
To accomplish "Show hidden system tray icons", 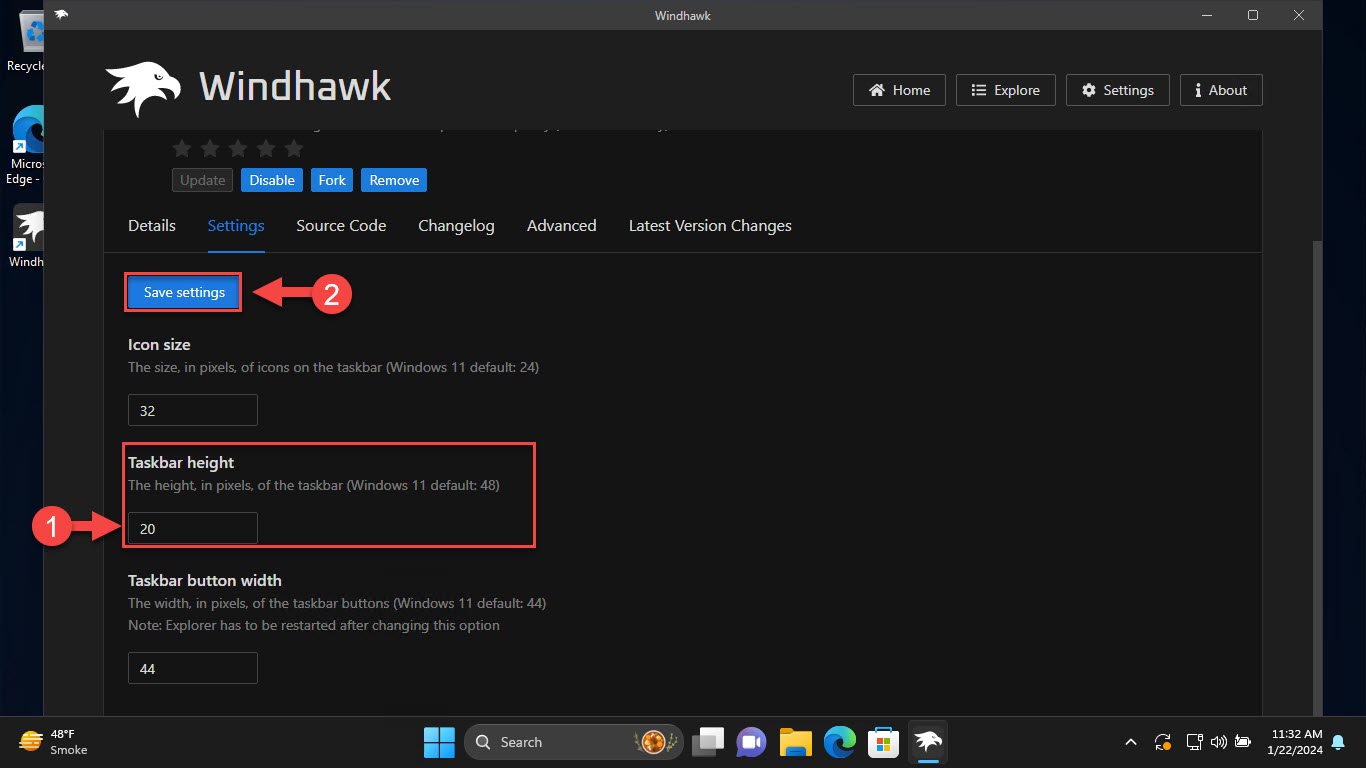I will pyautogui.click(x=1131, y=742).
